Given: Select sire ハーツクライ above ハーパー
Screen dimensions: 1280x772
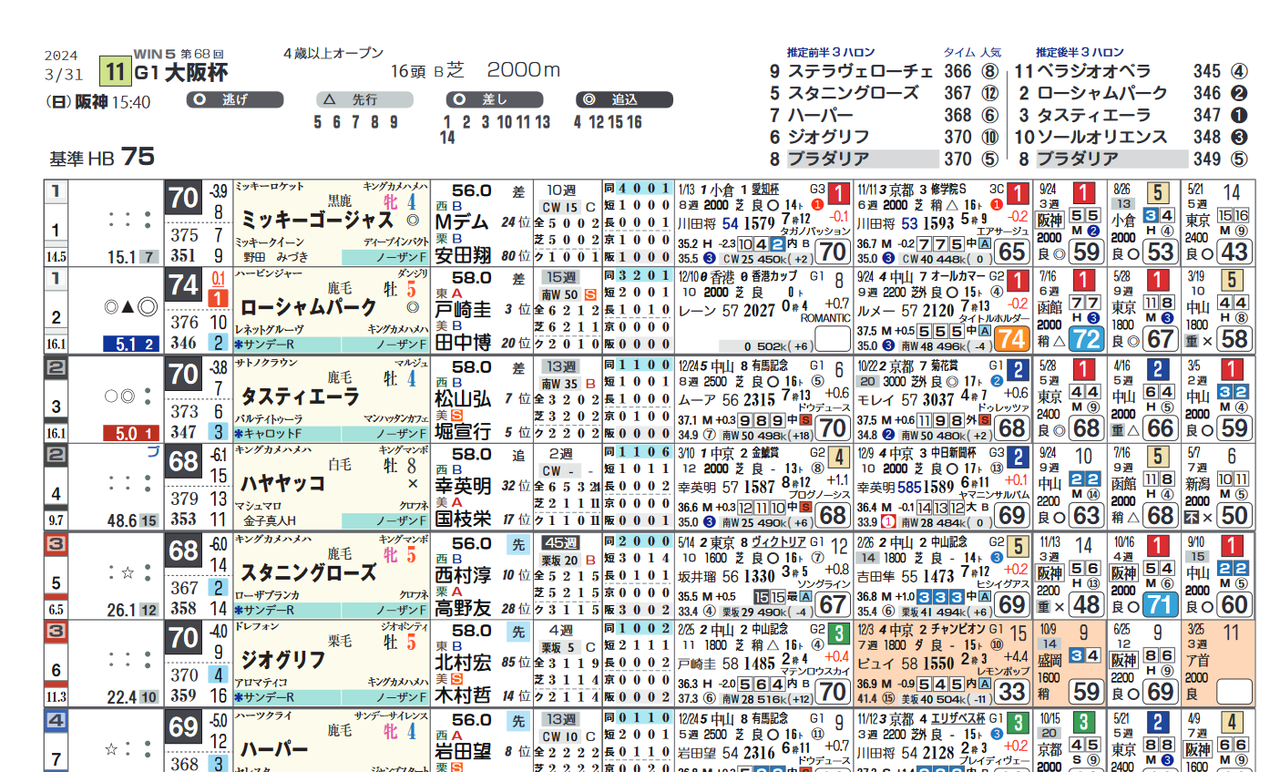Looking at the screenshot, I should point(261,718).
